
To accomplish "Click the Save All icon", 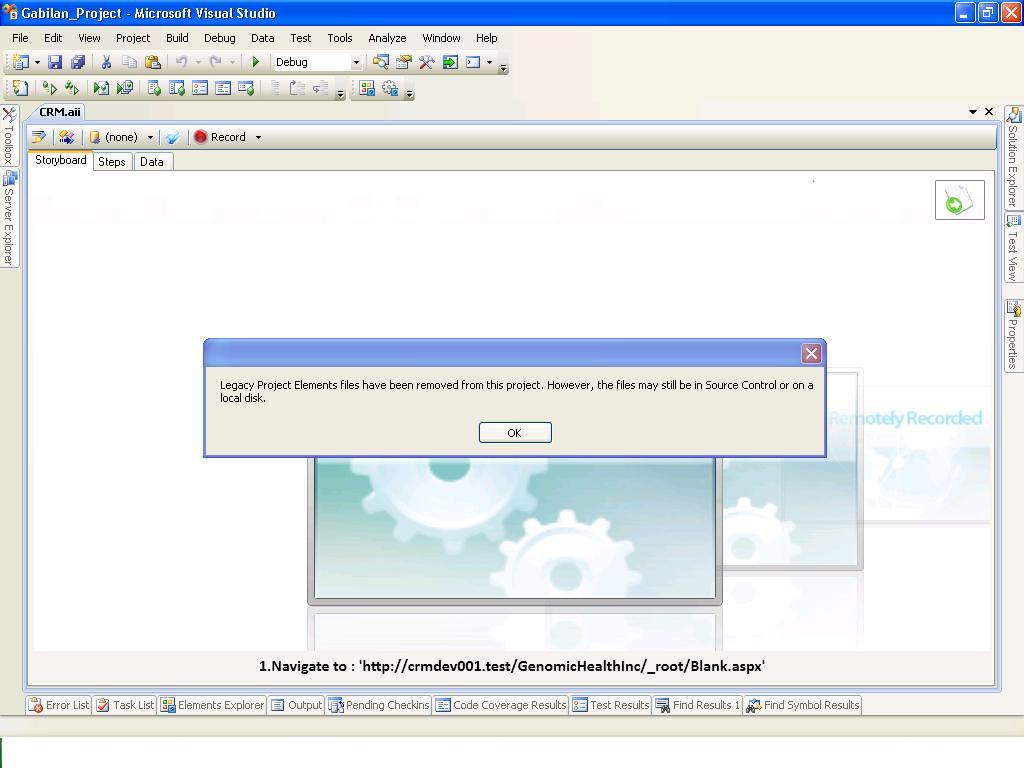I will pyautogui.click(x=78, y=62).
